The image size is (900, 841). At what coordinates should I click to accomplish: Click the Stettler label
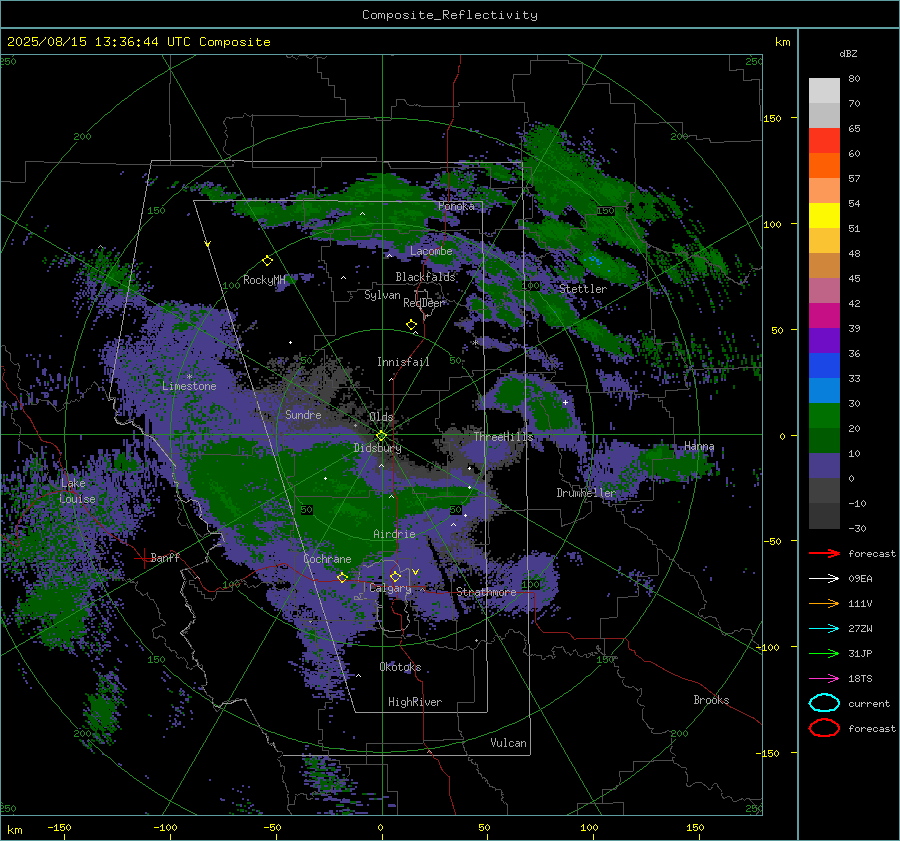pos(583,289)
